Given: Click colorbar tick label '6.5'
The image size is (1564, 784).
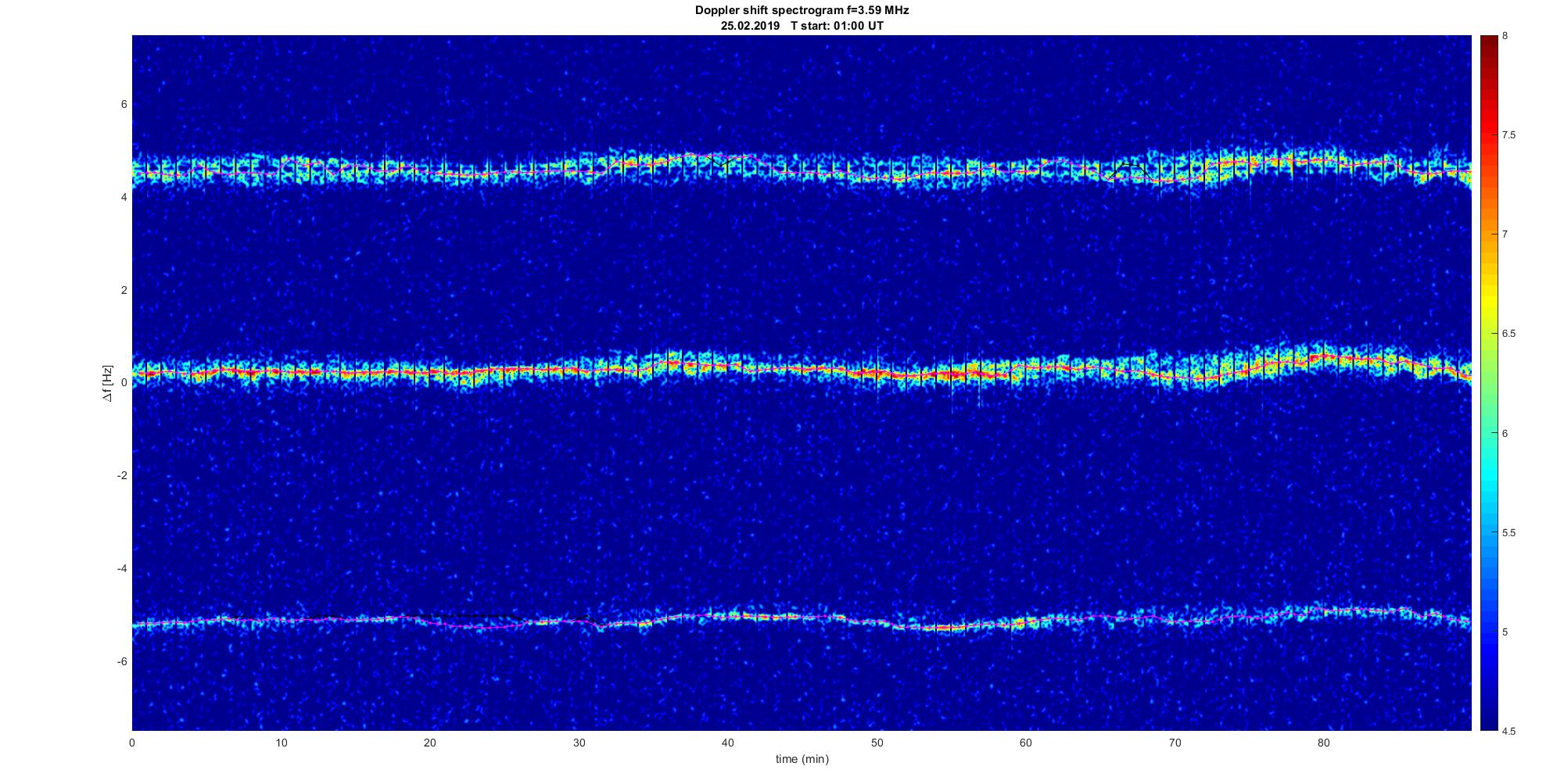Looking at the screenshot, I should (x=1508, y=334).
